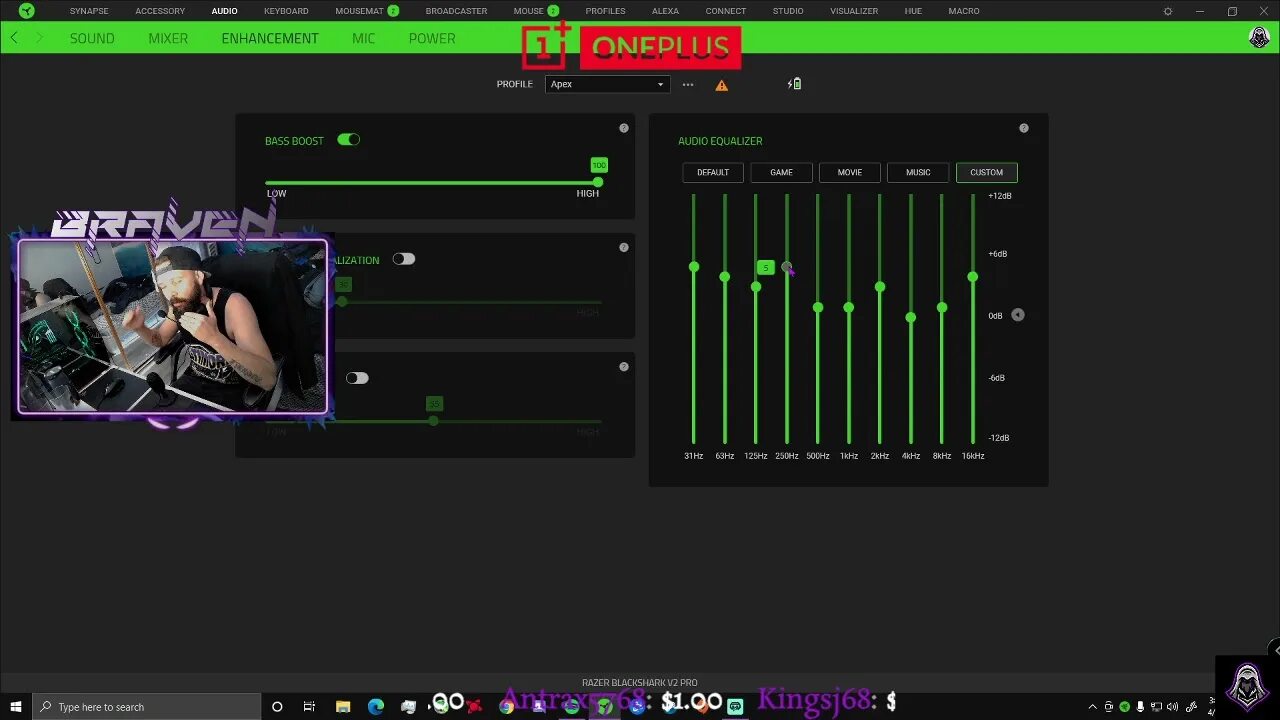This screenshot has width=1280, height=720.
Task: Go back with the left arrow
Action: point(14,38)
